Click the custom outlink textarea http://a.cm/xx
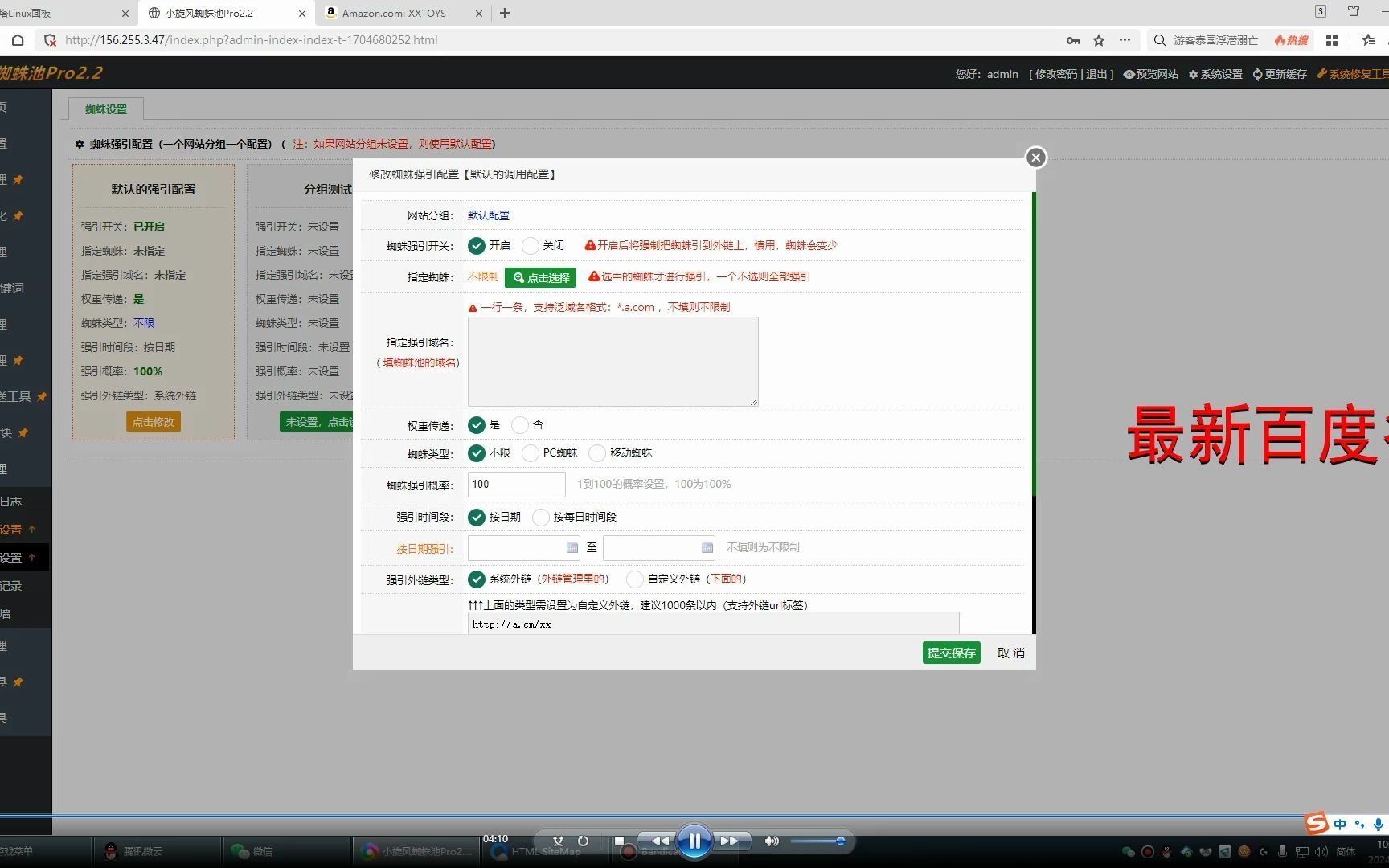 pyautogui.click(x=714, y=624)
